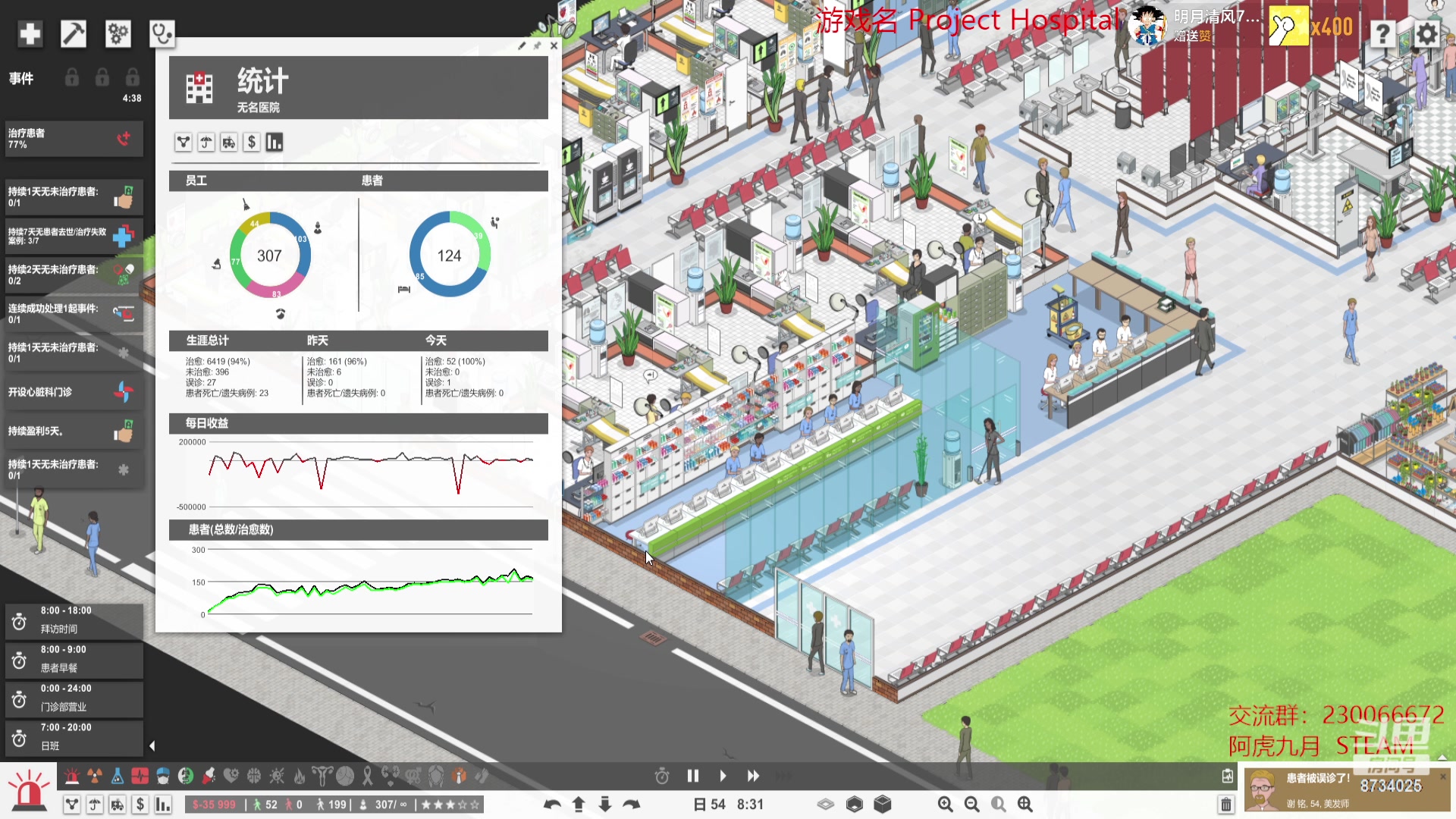Toggle full walls cube view mode

tap(883, 805)
